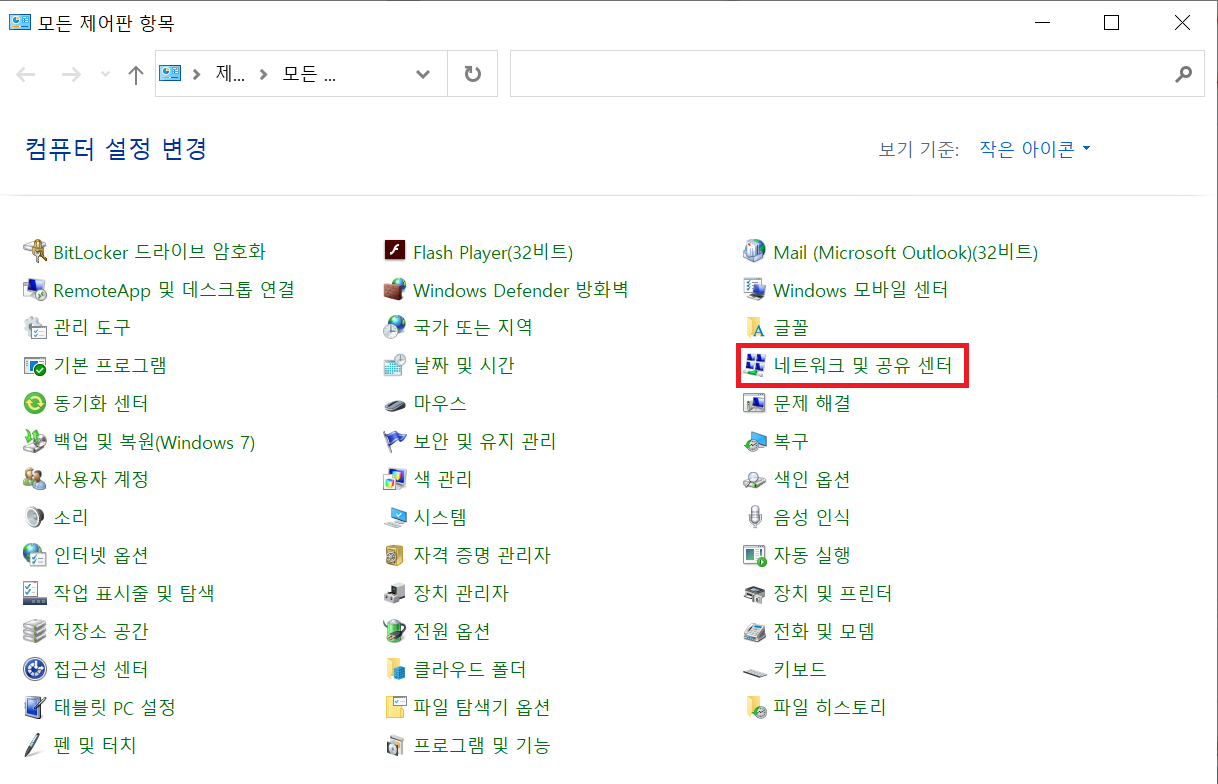Viewport: 1218px width, 784px height.
Task: Open the 국가 또는 지역 icon
Action: 395,327
